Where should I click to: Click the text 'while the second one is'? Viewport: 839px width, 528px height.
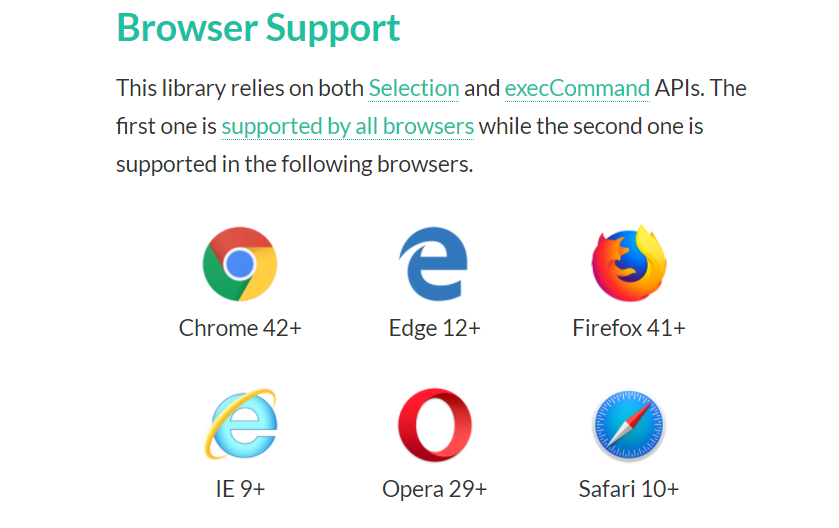pyautogui.click(x=591, y=127)
